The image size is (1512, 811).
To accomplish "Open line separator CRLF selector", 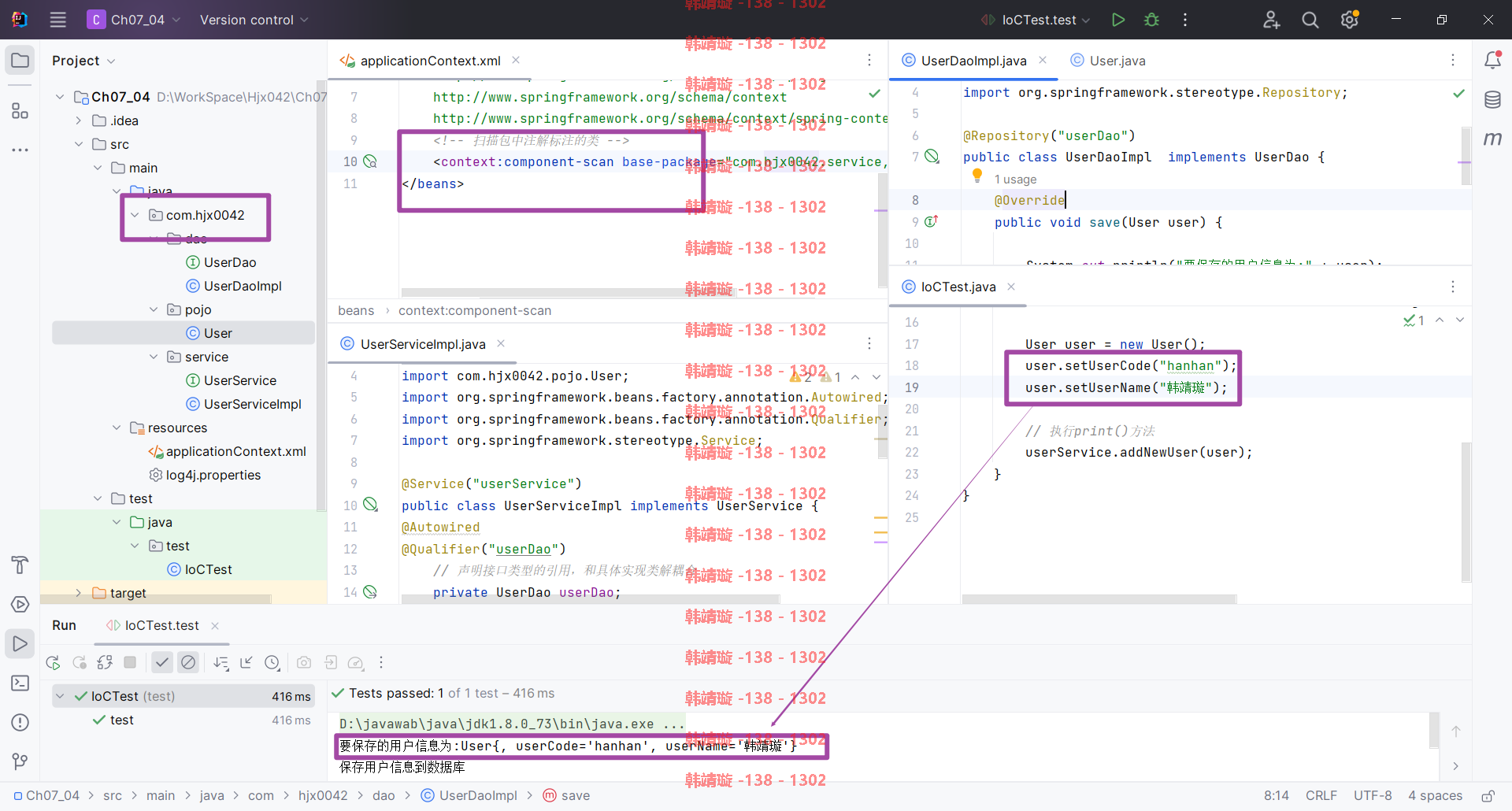I will (1321, 795).
